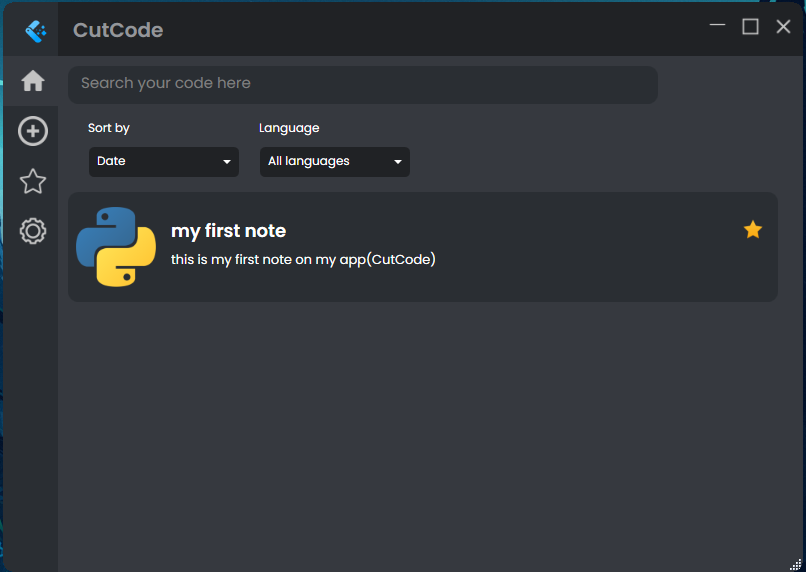
Task: Close the CutCode window
Action: click(x=783, y=26)
